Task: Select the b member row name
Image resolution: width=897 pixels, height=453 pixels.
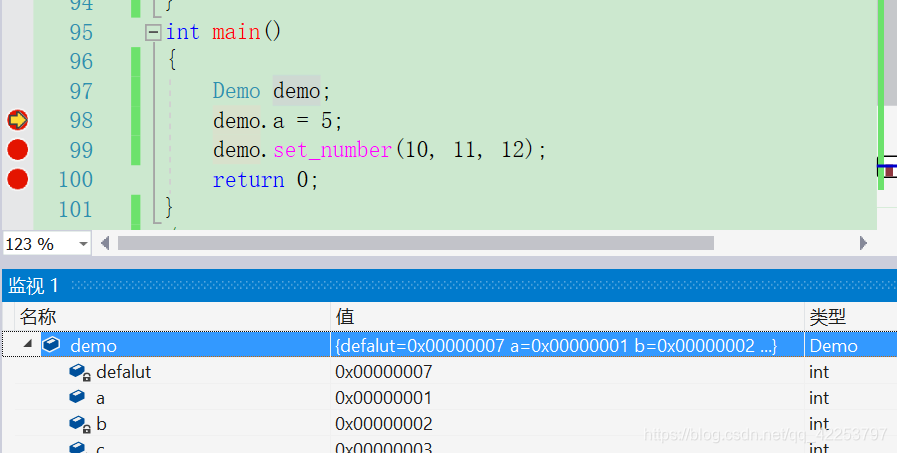Action: pos(101,424)
